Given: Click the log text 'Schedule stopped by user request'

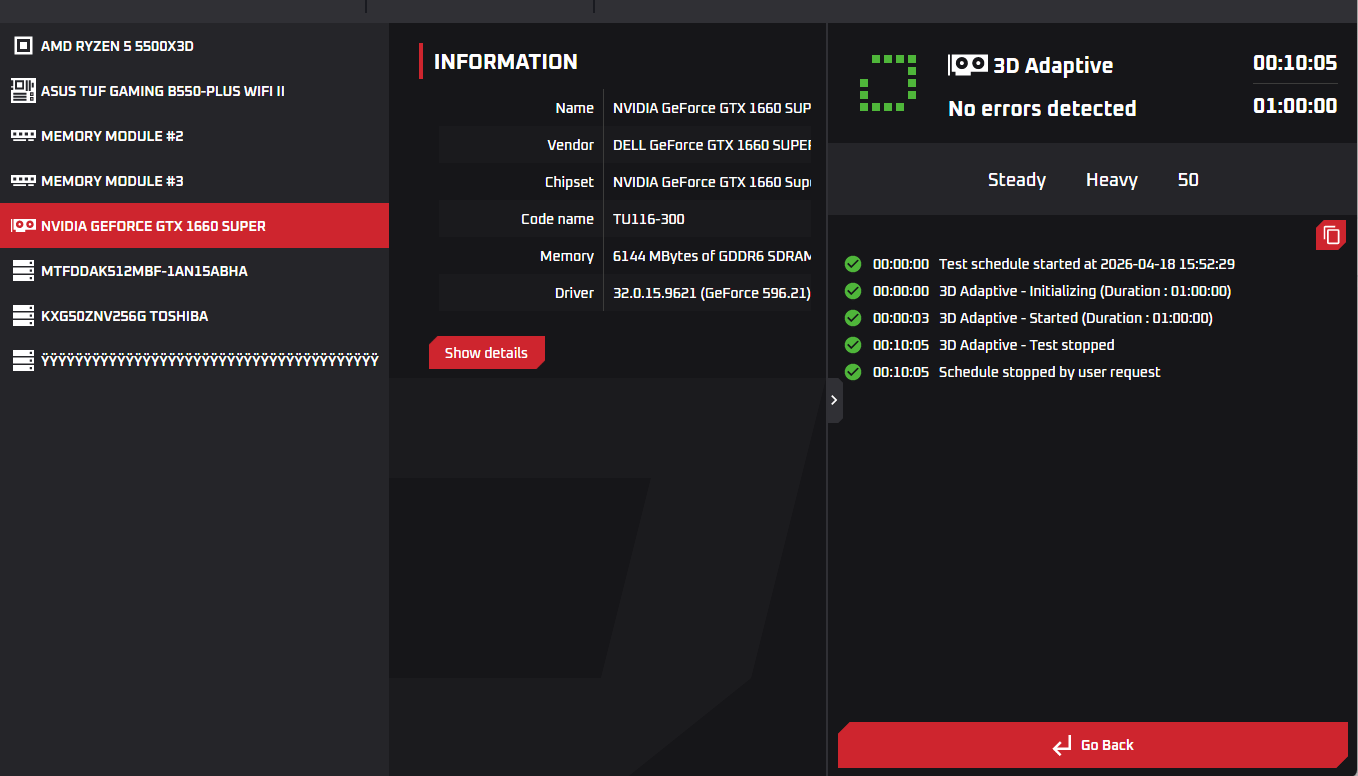Looking at the screenshot, I should (x=1050, y=372).
